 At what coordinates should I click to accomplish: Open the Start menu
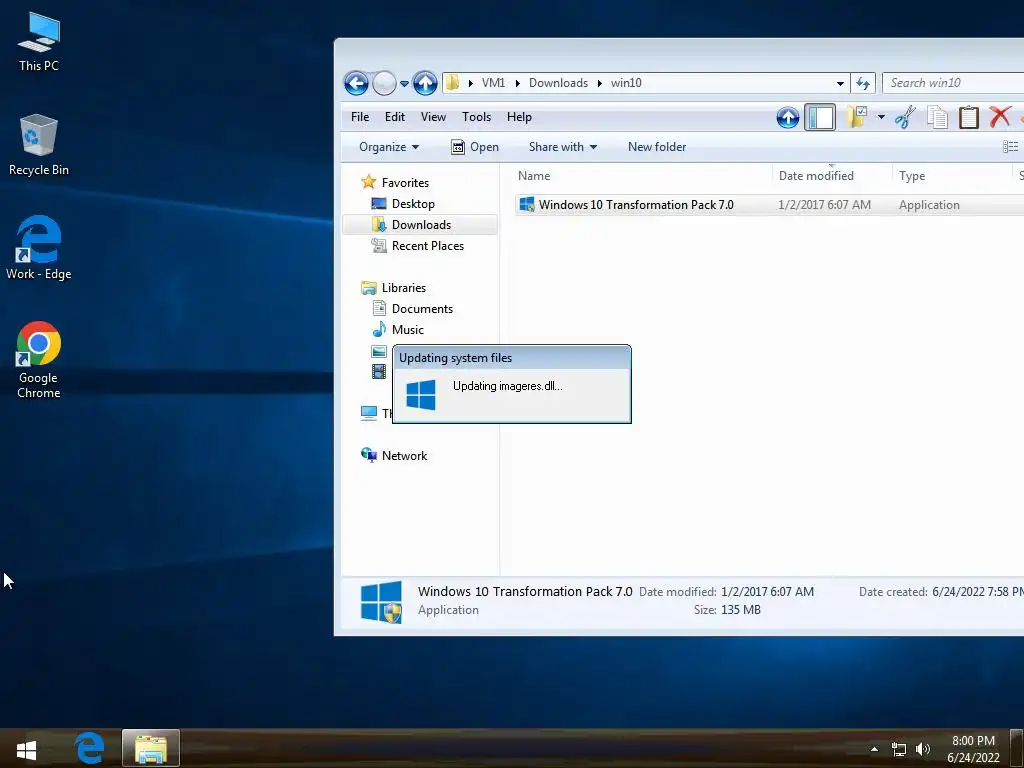26,750
